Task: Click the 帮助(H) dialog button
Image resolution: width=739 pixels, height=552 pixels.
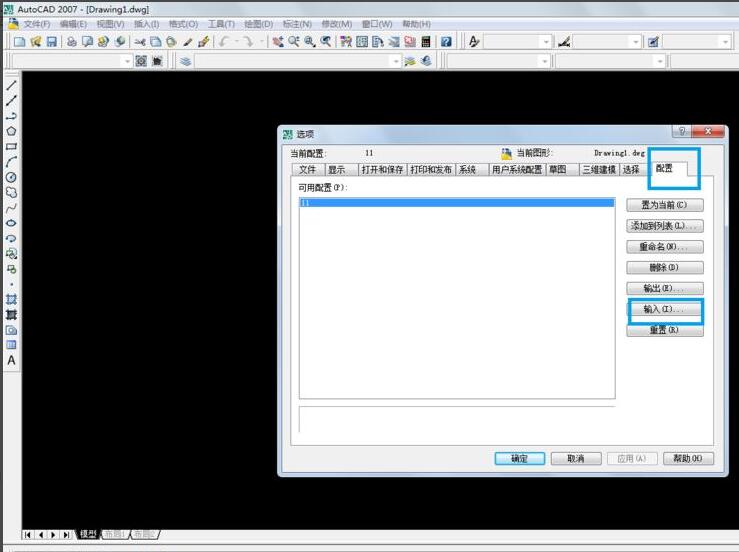Action: tap(688, 459)
